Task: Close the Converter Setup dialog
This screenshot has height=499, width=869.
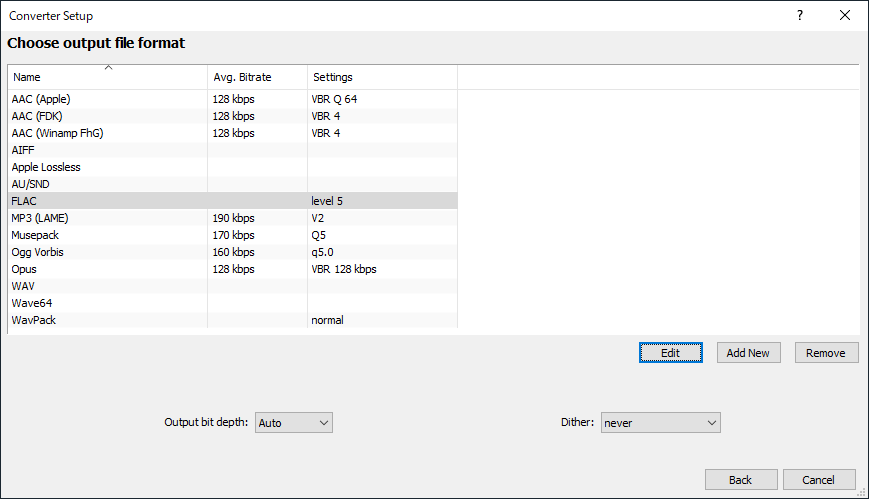Action: [x=845, y=15]
